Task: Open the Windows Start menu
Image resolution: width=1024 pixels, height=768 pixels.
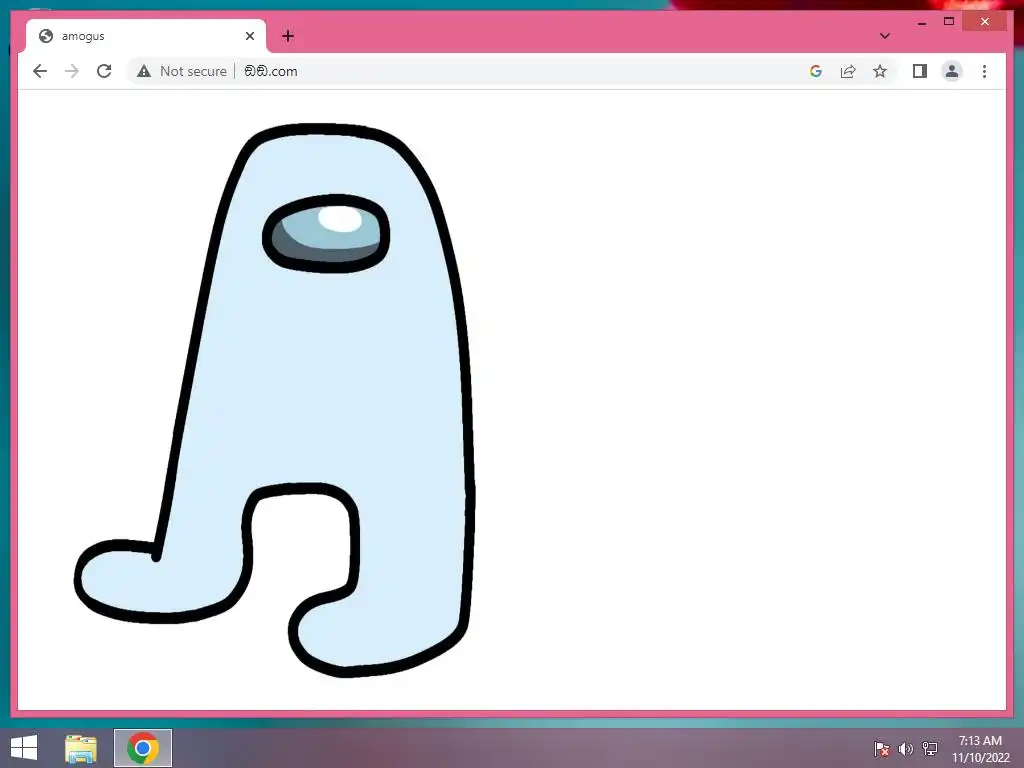Action: click(24, 748)
